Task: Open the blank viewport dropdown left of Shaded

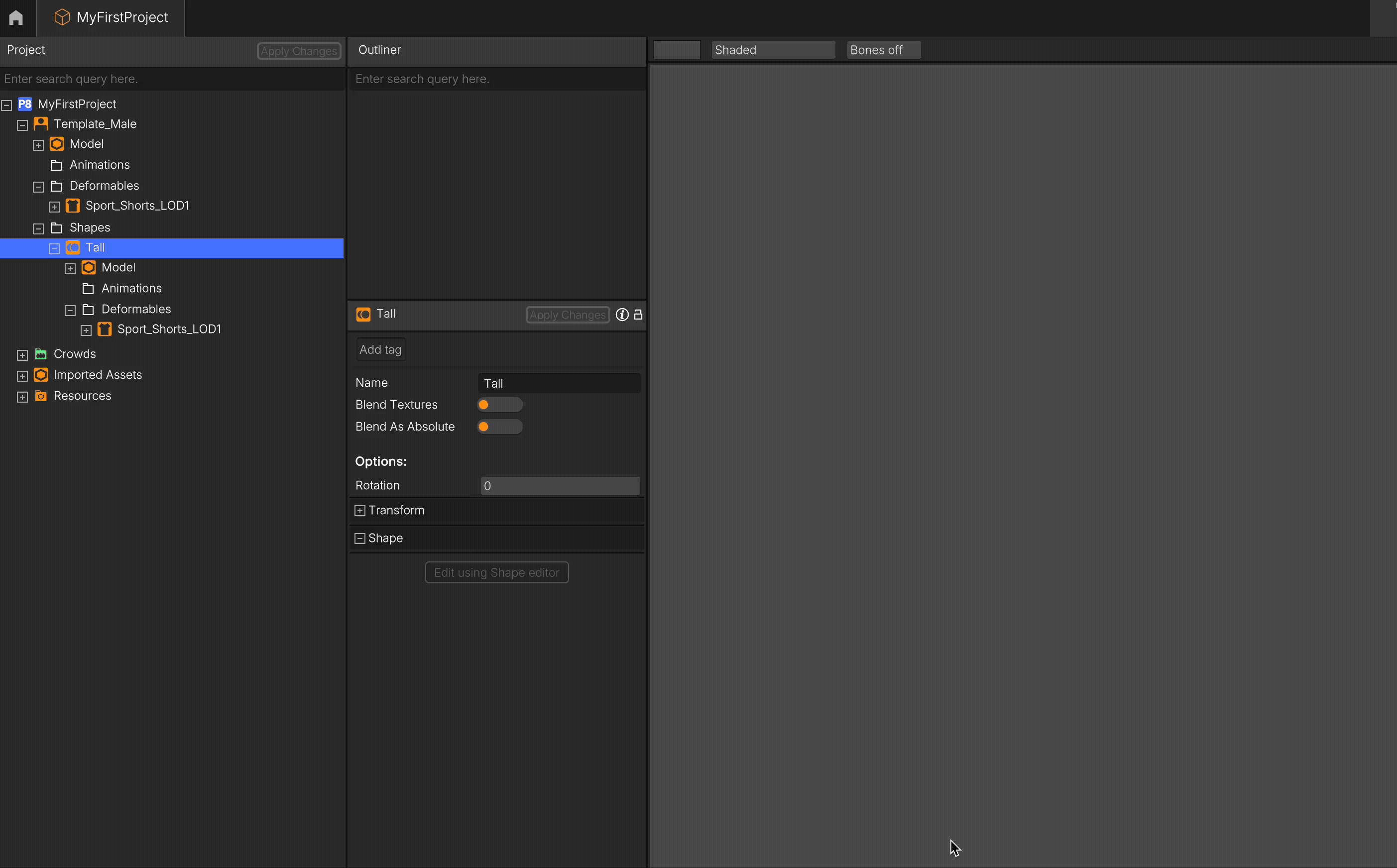Action: coord(677,50)
